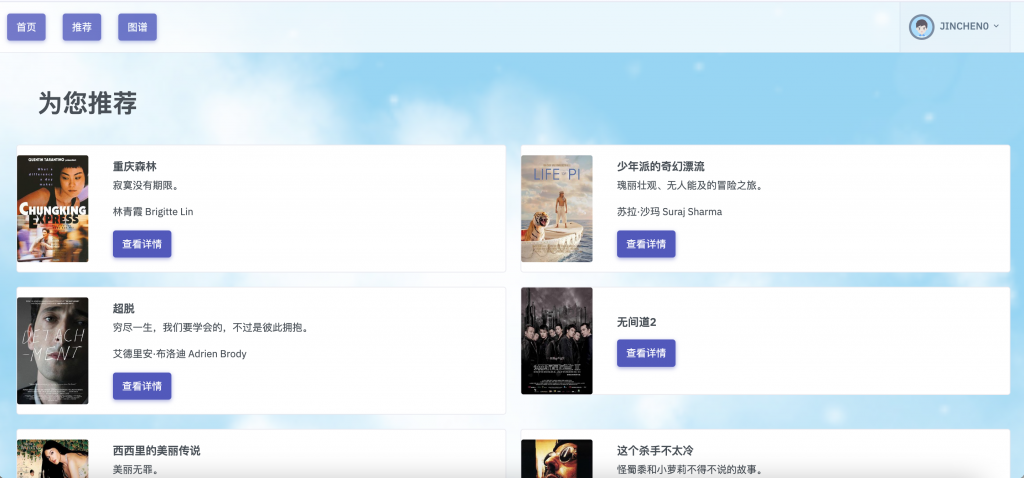Go to the 首页 home page
Image resolution: width=1024 pixels, height=478 pixels.
pos(26,27)
